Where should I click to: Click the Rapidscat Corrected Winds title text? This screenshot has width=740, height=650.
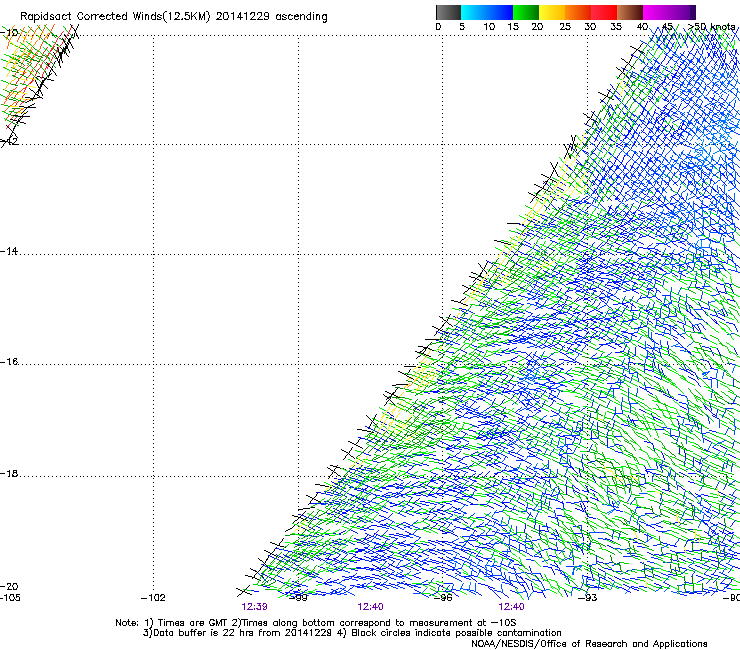(173, 17)
